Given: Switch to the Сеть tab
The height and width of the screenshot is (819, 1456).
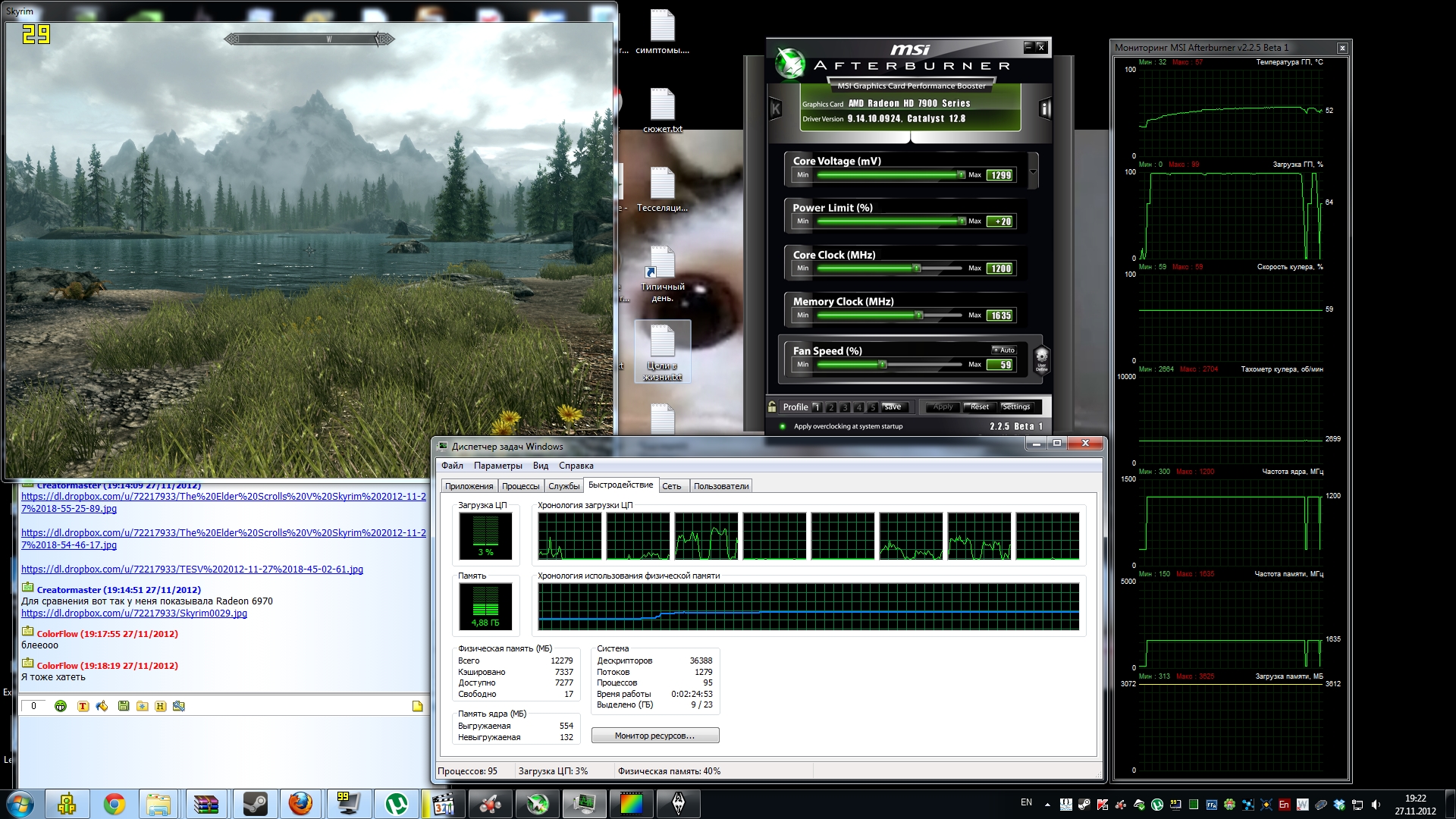Looking at the screenshot, I should tap(672, 486).
